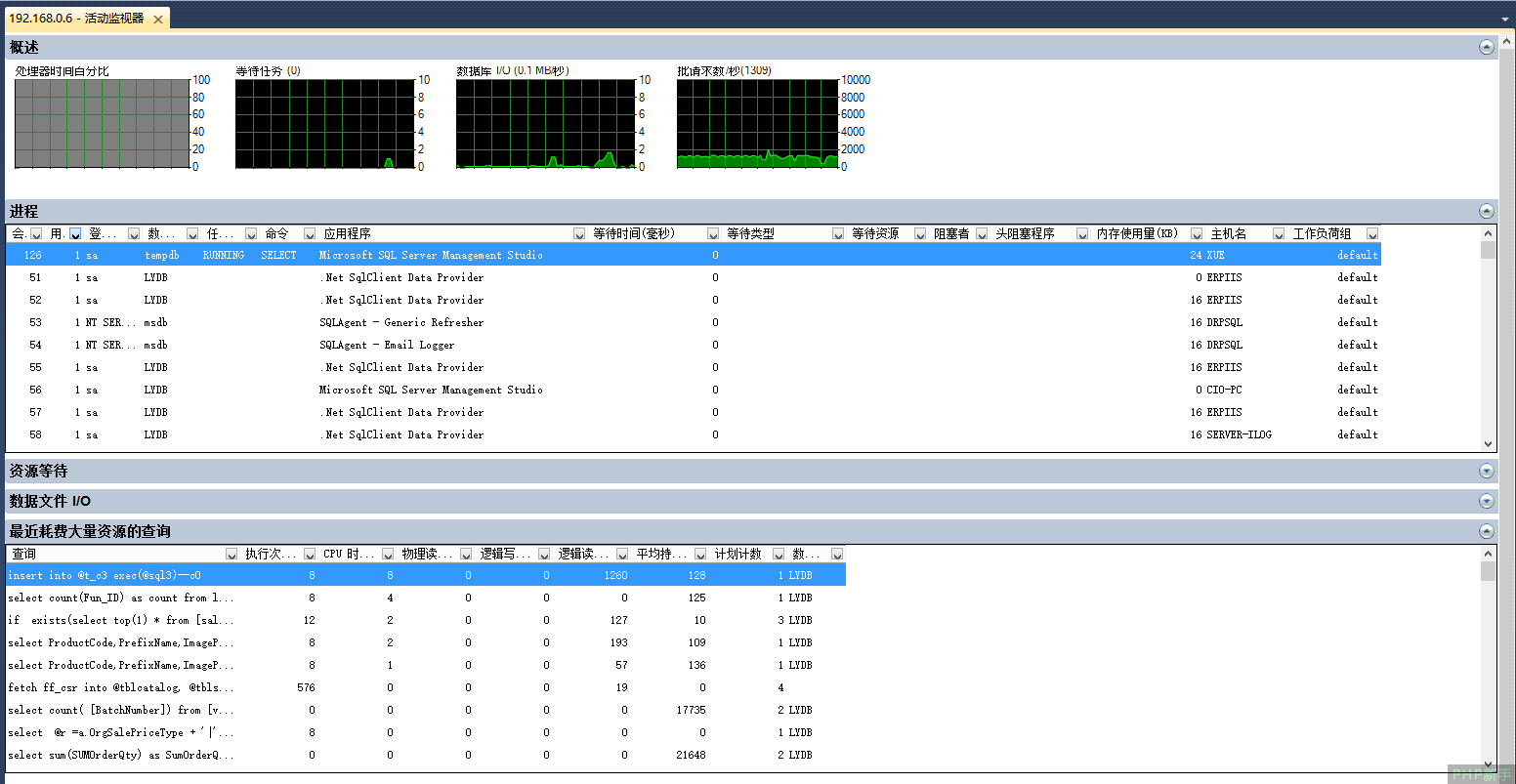Open the 逻辑写 column filter dropdown
The image size is (1516, 784).
[x=544, y=555]
